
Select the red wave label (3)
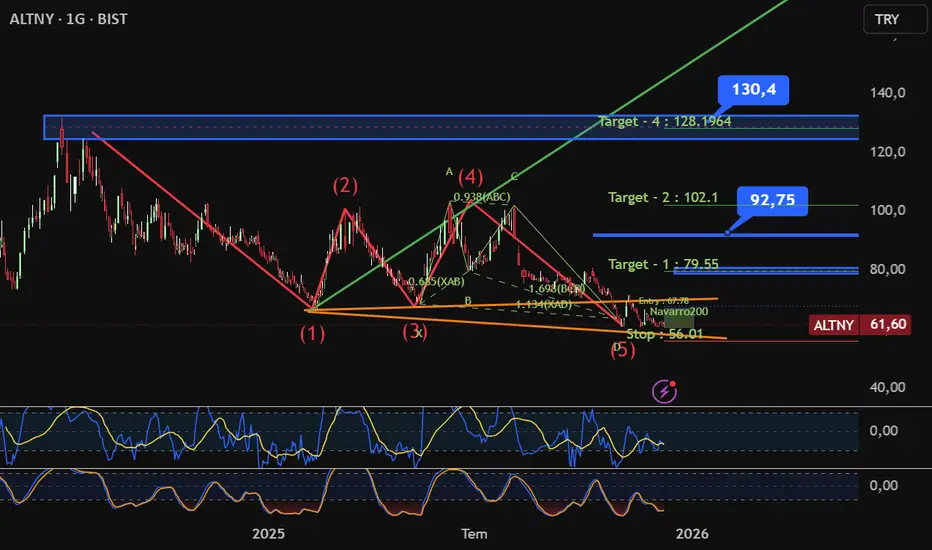[415, 331]
